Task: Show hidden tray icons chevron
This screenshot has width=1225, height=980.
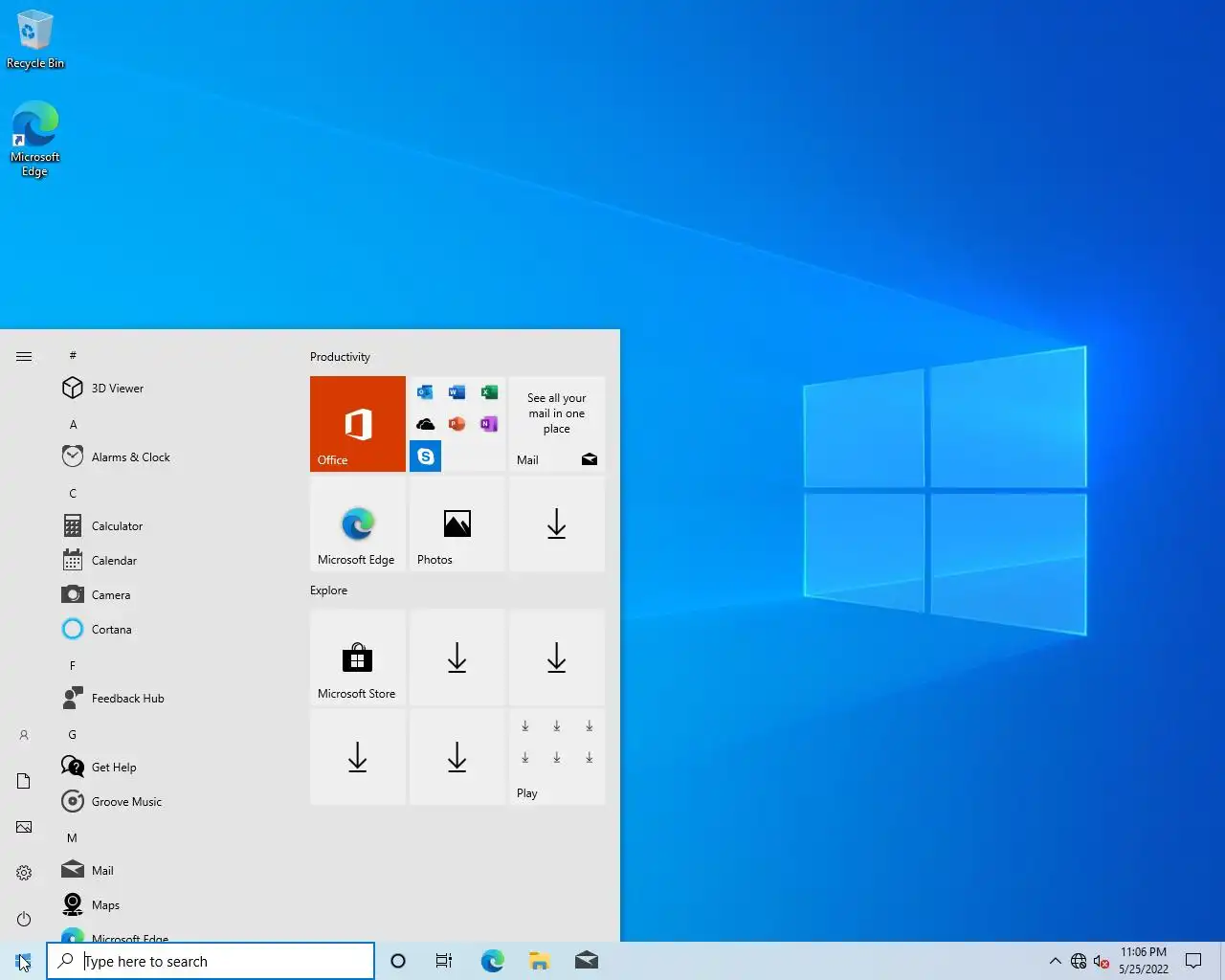Action: pyautogui.click(x=1055, y=961)
